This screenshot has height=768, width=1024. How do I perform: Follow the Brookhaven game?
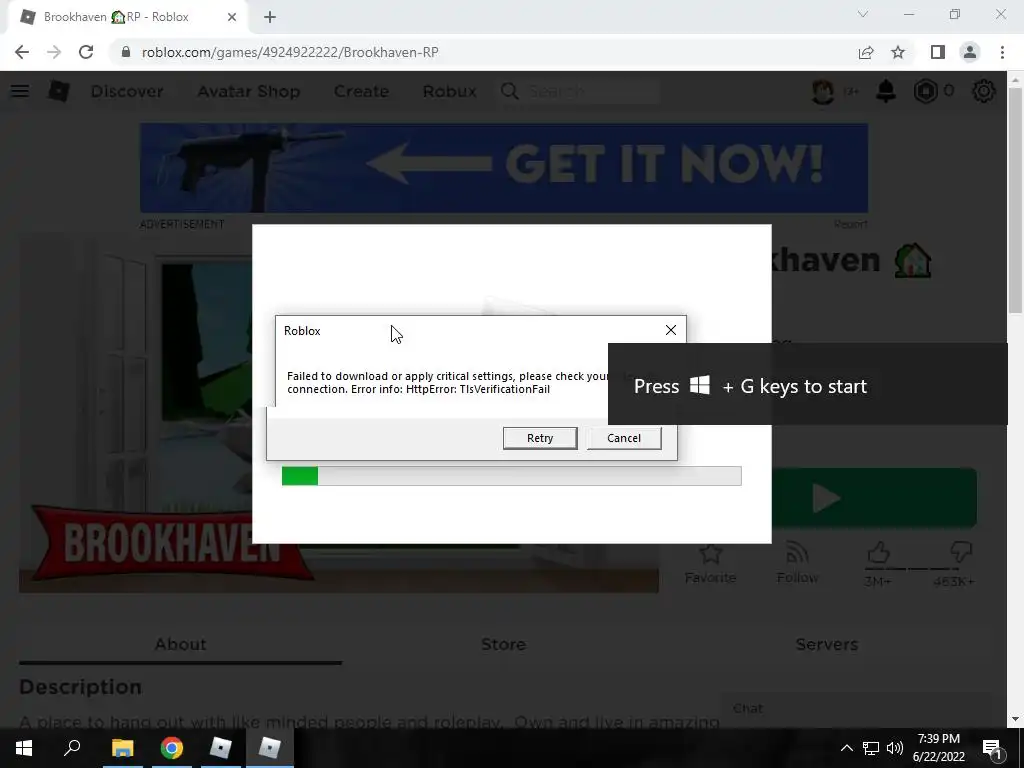797,564
